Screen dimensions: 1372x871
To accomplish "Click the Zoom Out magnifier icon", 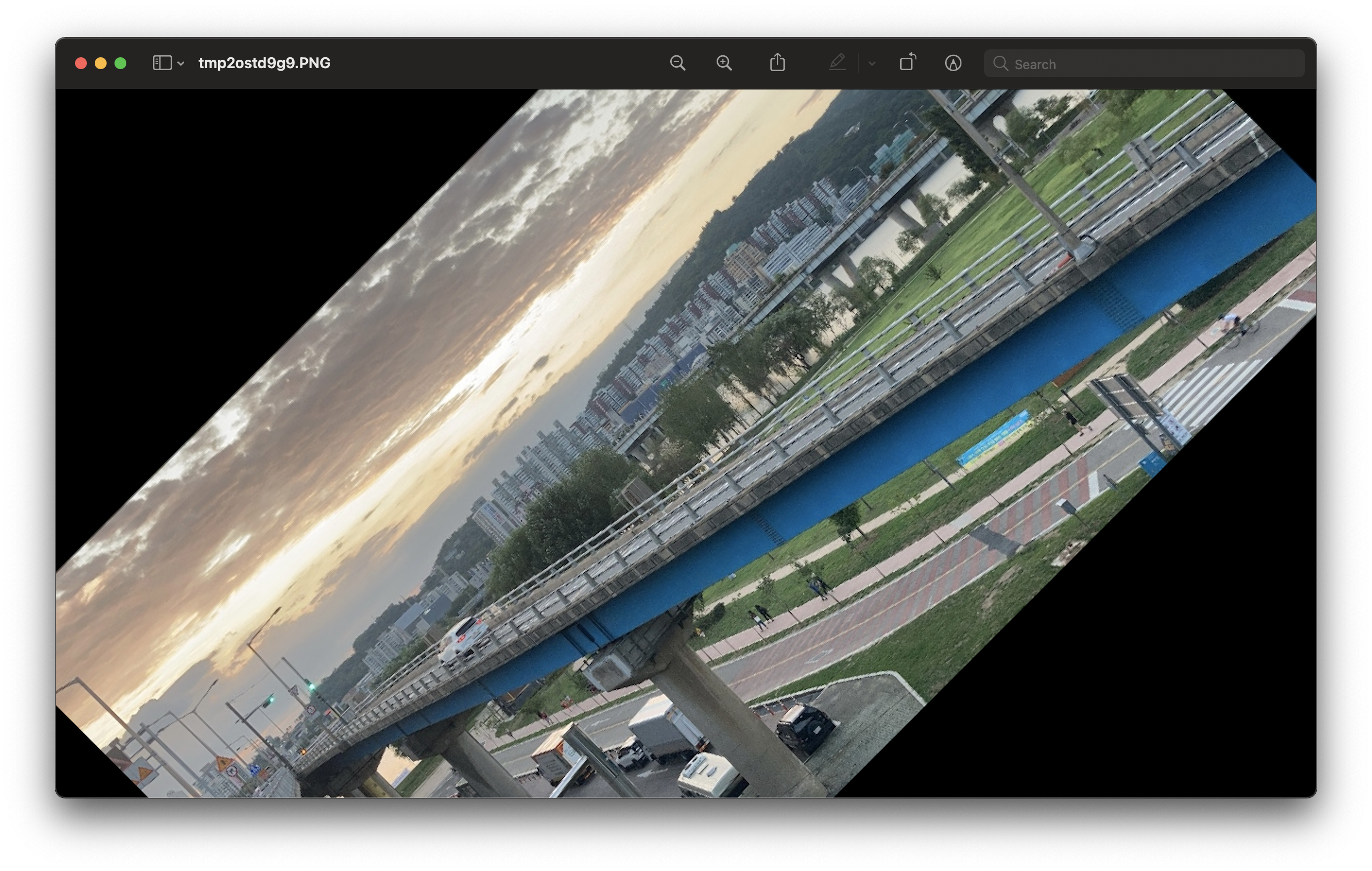I will point(678,63).
